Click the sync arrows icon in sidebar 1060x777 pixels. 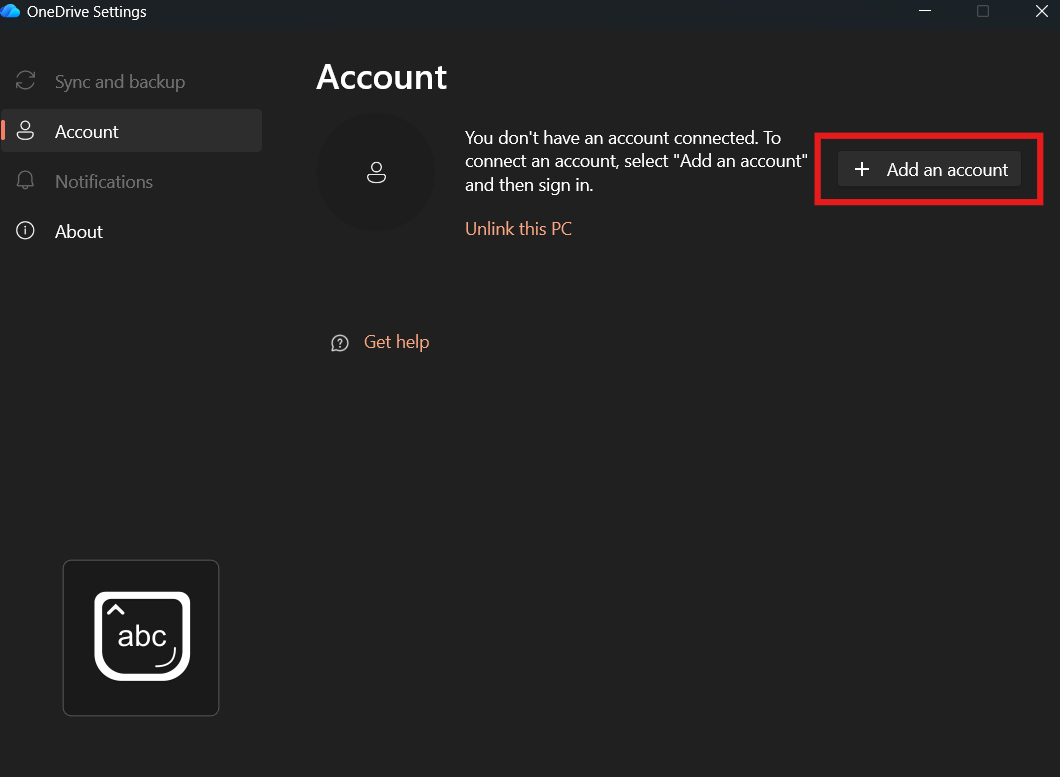[26, 81]
